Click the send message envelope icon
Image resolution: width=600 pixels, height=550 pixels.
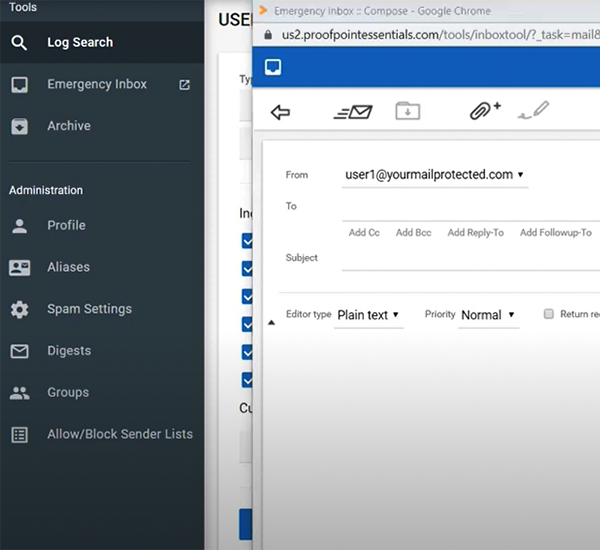coord(353,112)
